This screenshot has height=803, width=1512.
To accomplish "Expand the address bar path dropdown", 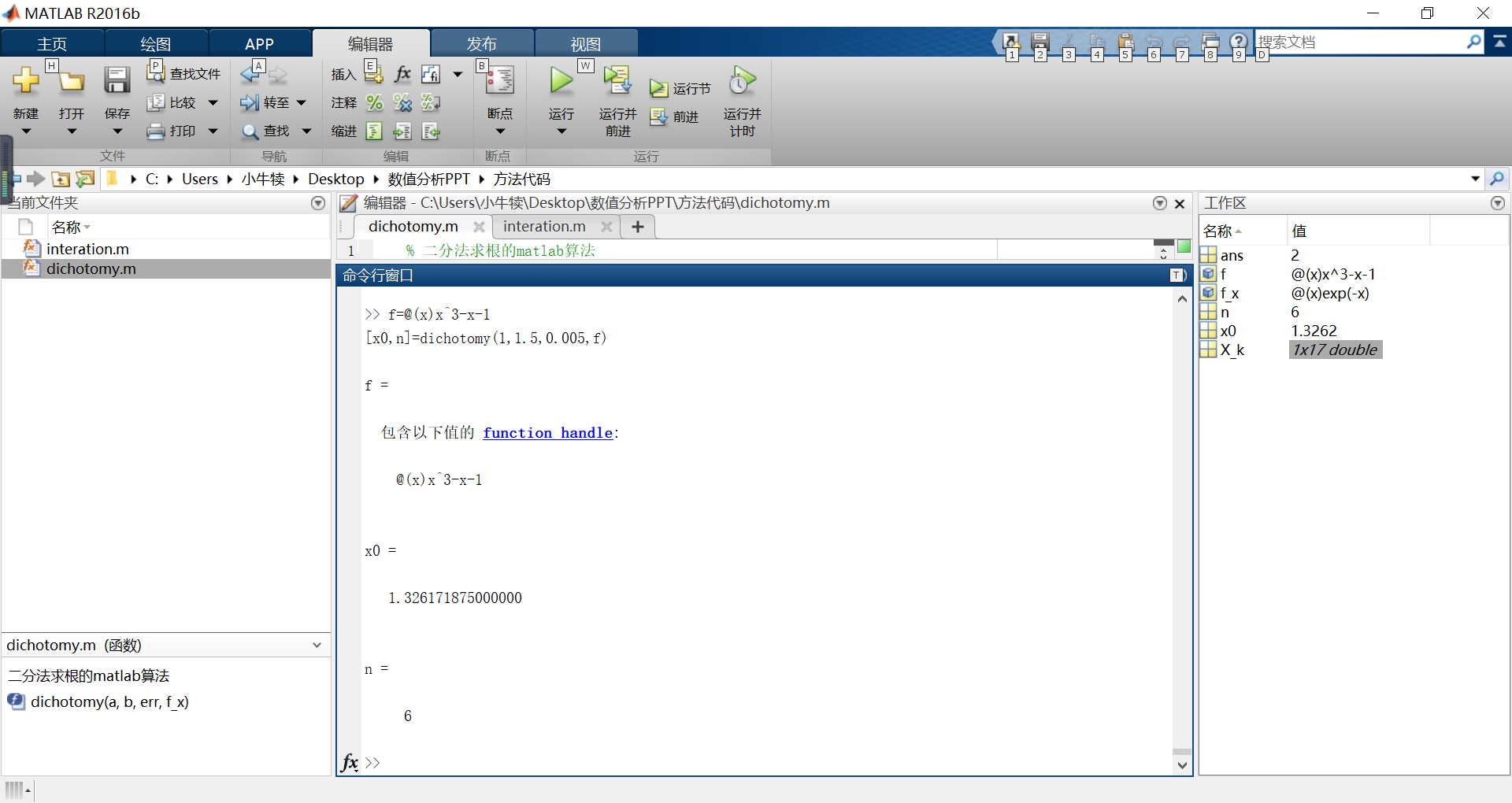I will pos(1475,179).
